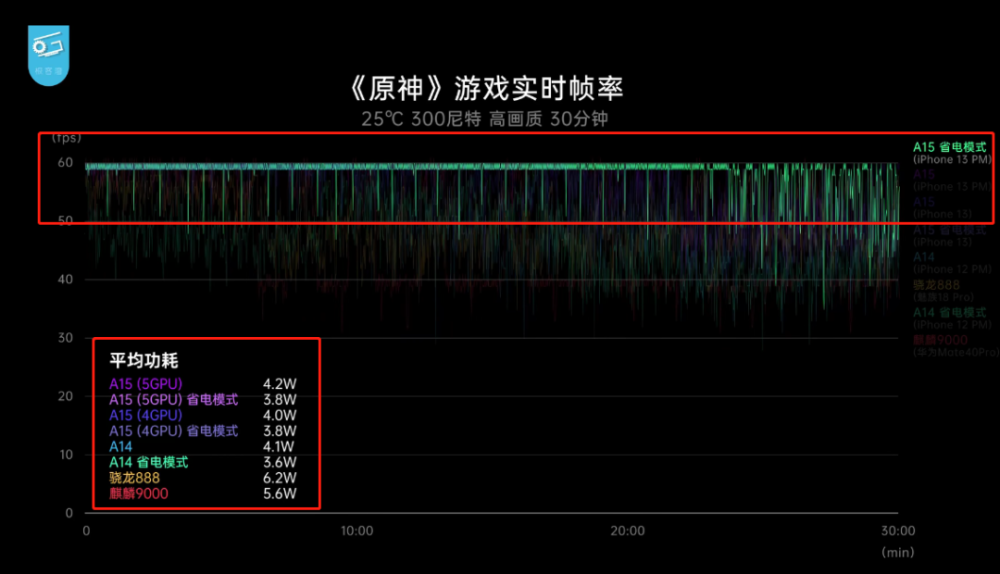This screenshot has width=1000, height=574.
Task: Click the 4.0W power value
Action: click(280, 415)
